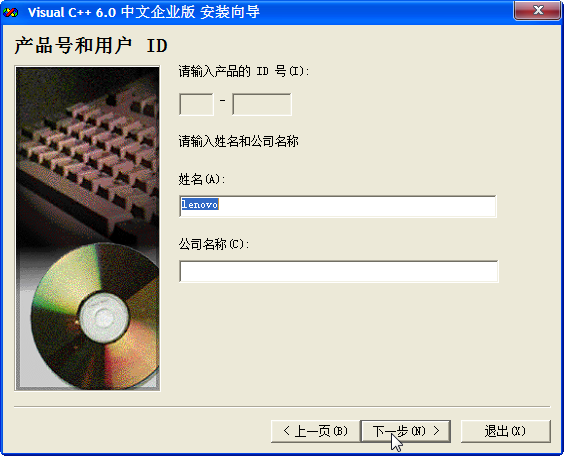
Task: Click the CD's silver center hub
Action: tap(103, 318)
